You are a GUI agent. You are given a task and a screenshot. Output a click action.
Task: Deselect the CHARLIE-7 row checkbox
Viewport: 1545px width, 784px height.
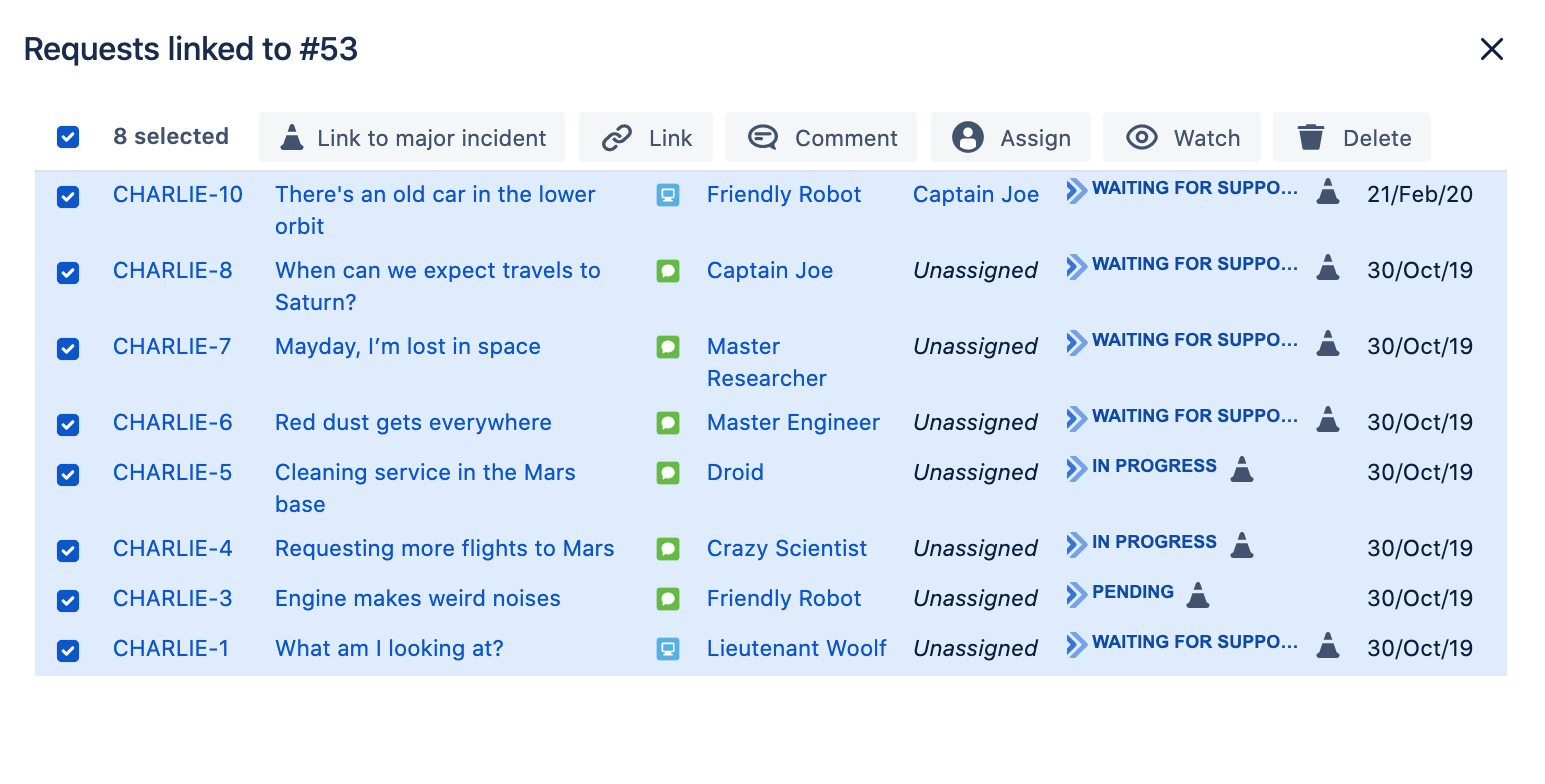[68, 349]
